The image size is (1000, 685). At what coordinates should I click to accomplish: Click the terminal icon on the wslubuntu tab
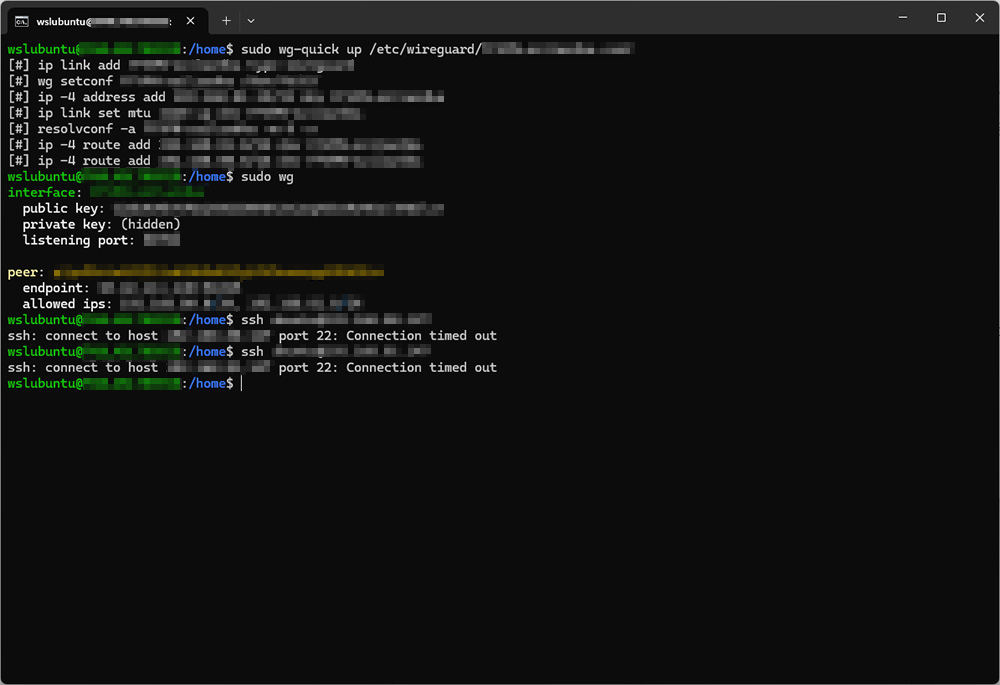click(x=22, y=22)
